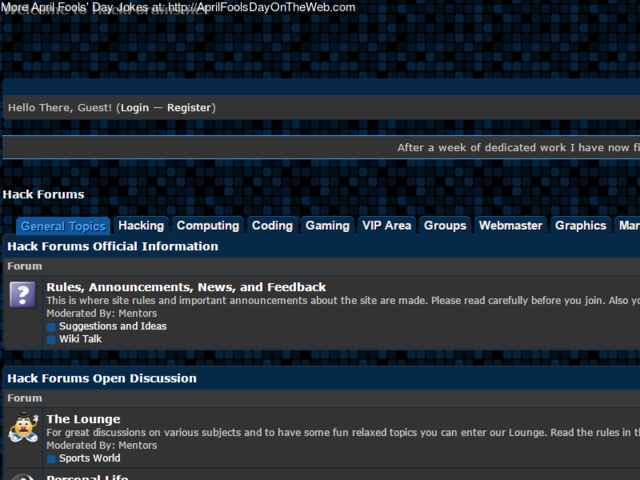Switch to the Coding tab
Screen dimensions: 640x480
[272, 226]
